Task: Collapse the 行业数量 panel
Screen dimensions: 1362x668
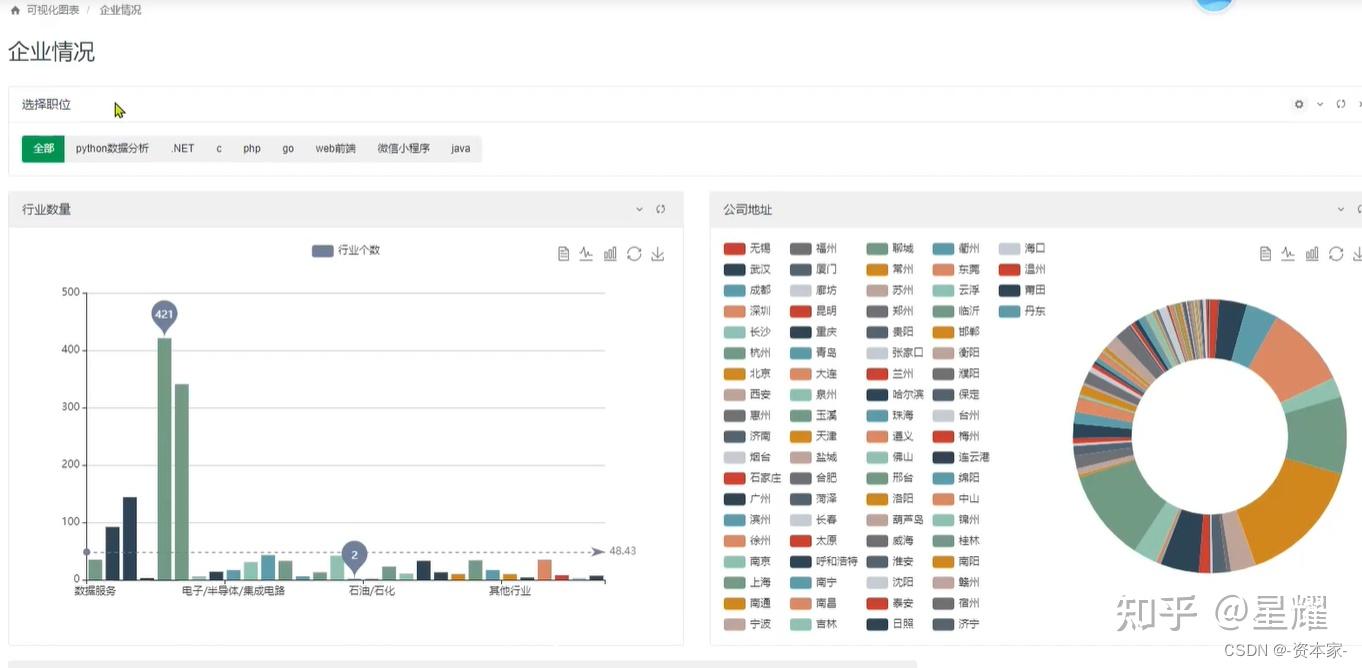Action: pyautogui.click(x=640, y=209)
